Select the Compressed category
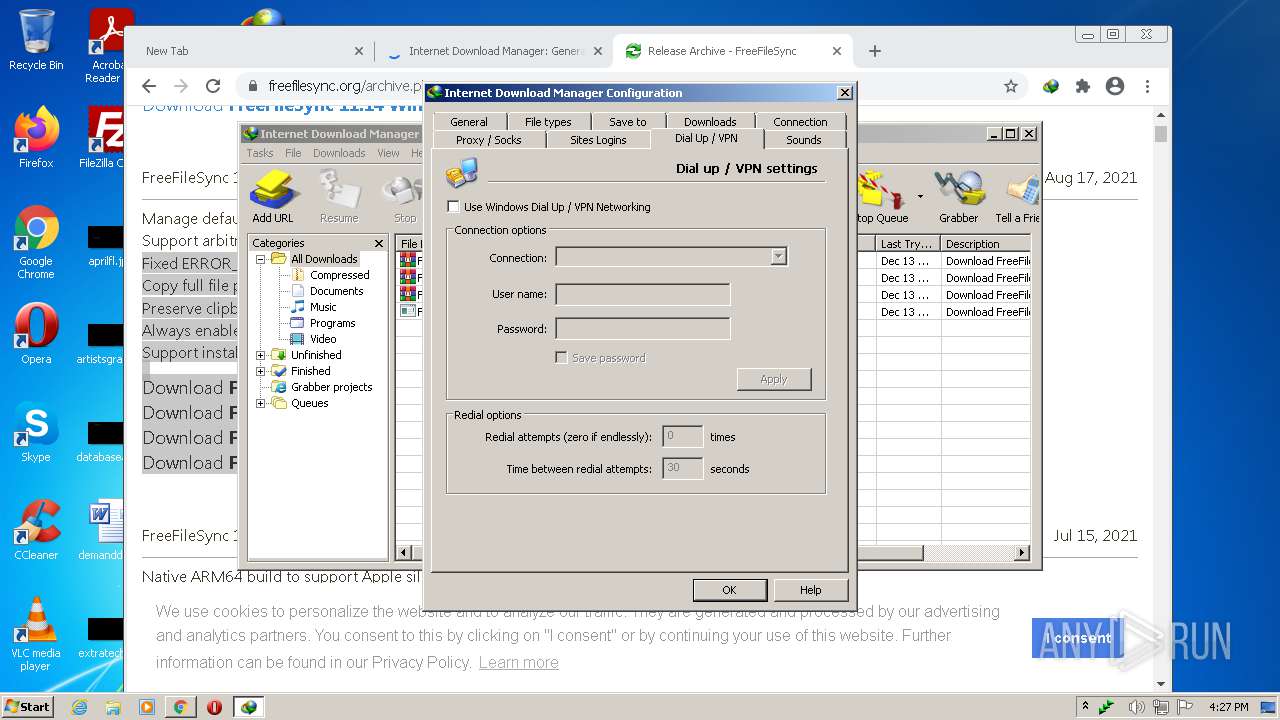 tap(339, 275)
